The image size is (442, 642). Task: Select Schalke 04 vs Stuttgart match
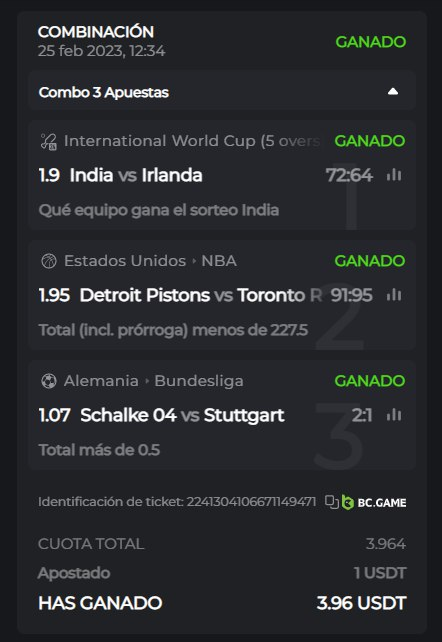[x=182, y=415]
